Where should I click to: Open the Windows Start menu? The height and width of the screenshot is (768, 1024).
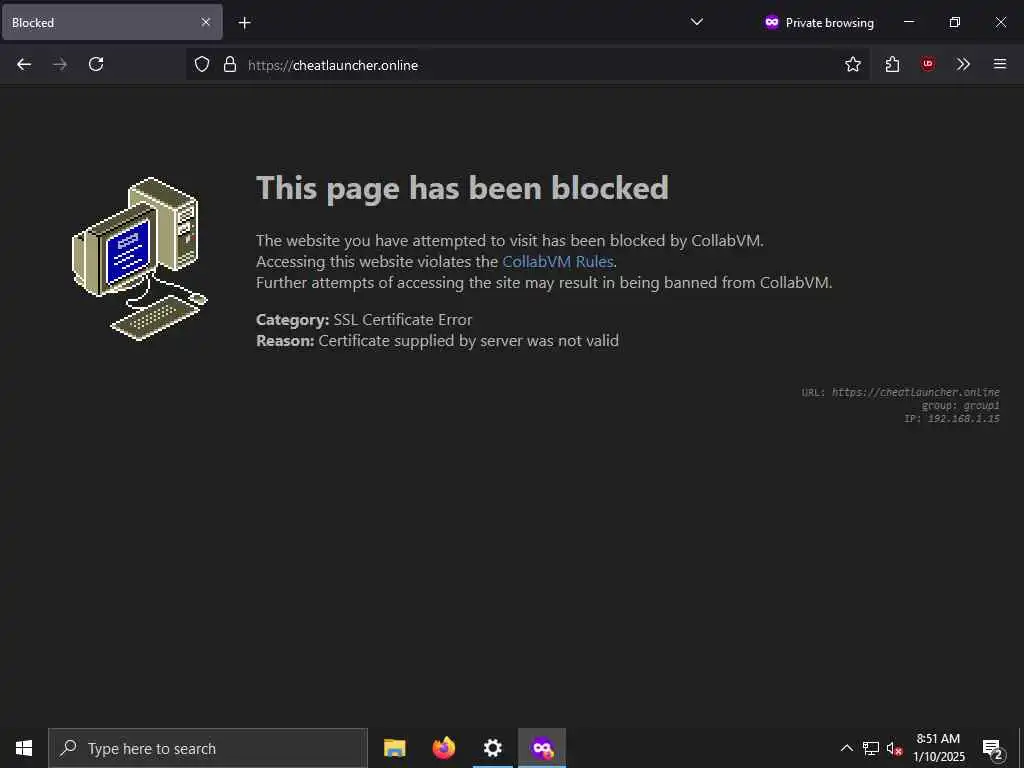(x=24, y=748)
